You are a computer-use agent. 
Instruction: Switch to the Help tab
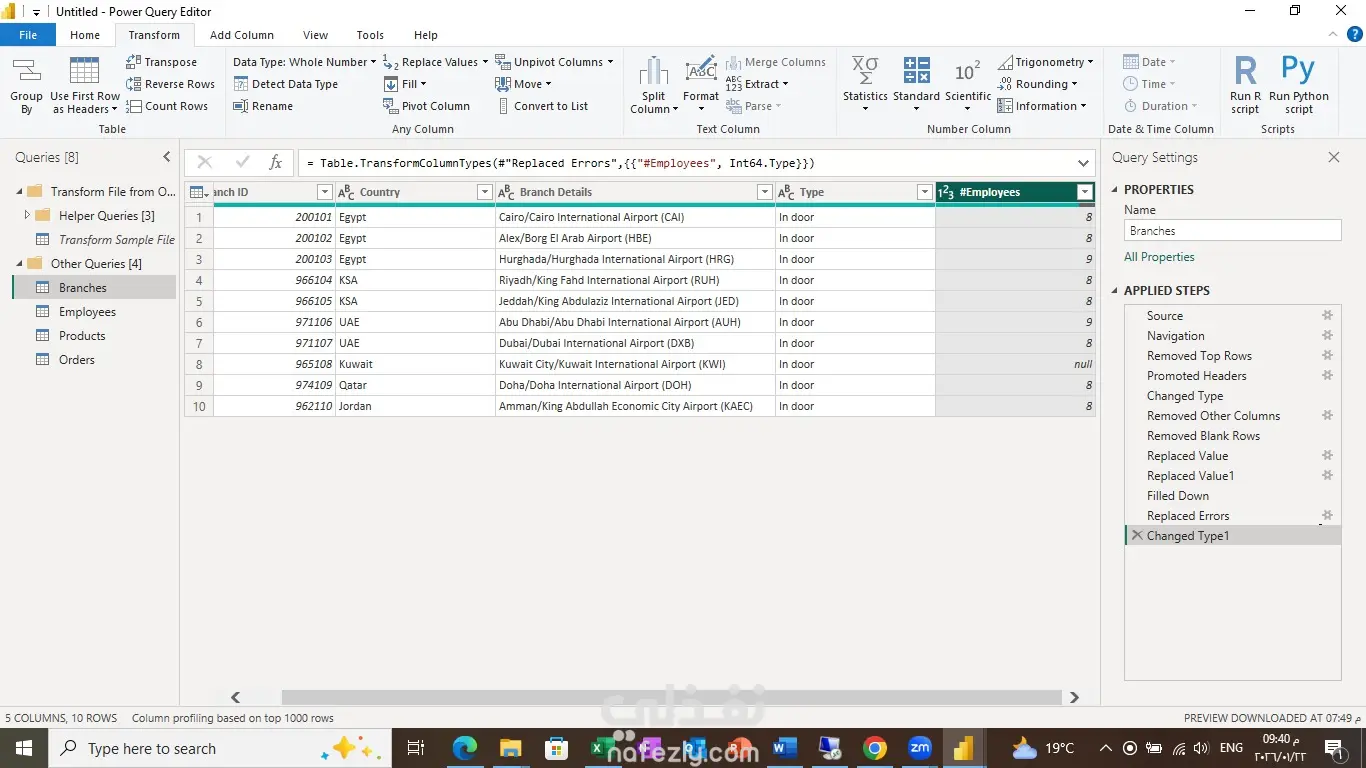pos(426,35)
